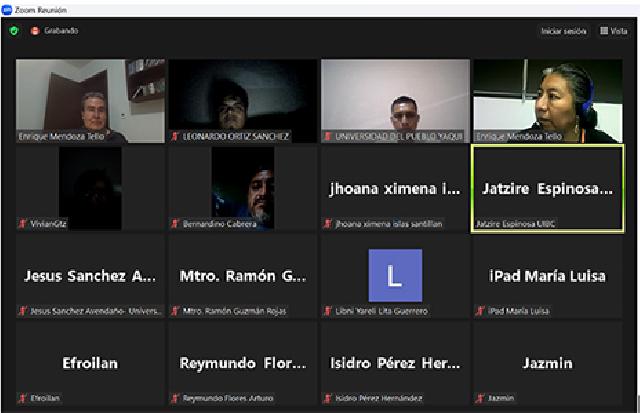Click the Zoom logo in title bar
640x413 pixels.
[x=6, y=7]
